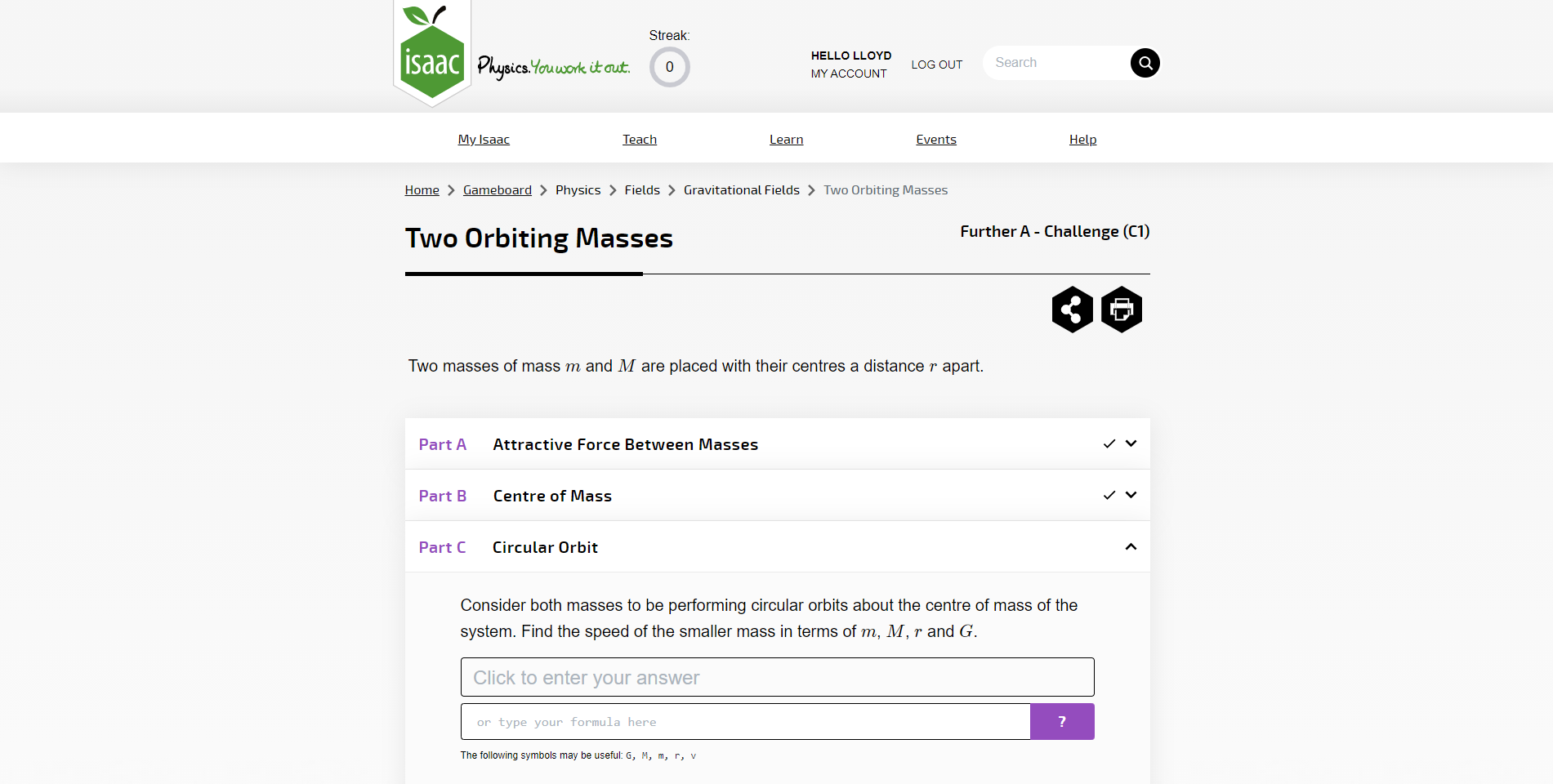The width and height of the screenshot is (1553, 784).
Task: Open the Learn menu
Action: [786, 140]
